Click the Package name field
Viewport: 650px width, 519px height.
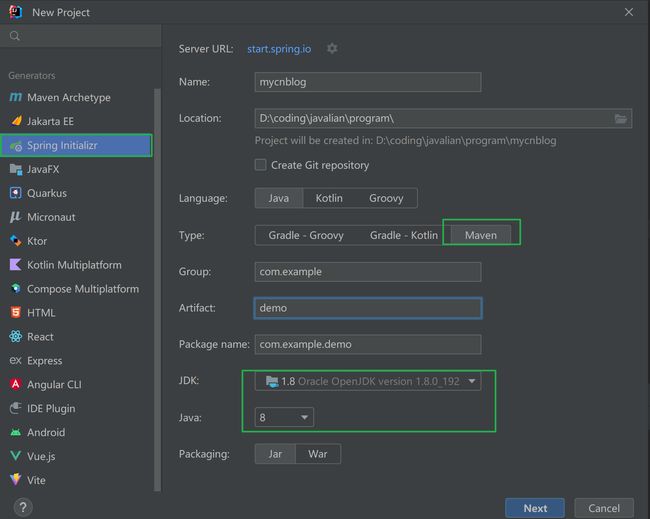click(x=368, y=344)
